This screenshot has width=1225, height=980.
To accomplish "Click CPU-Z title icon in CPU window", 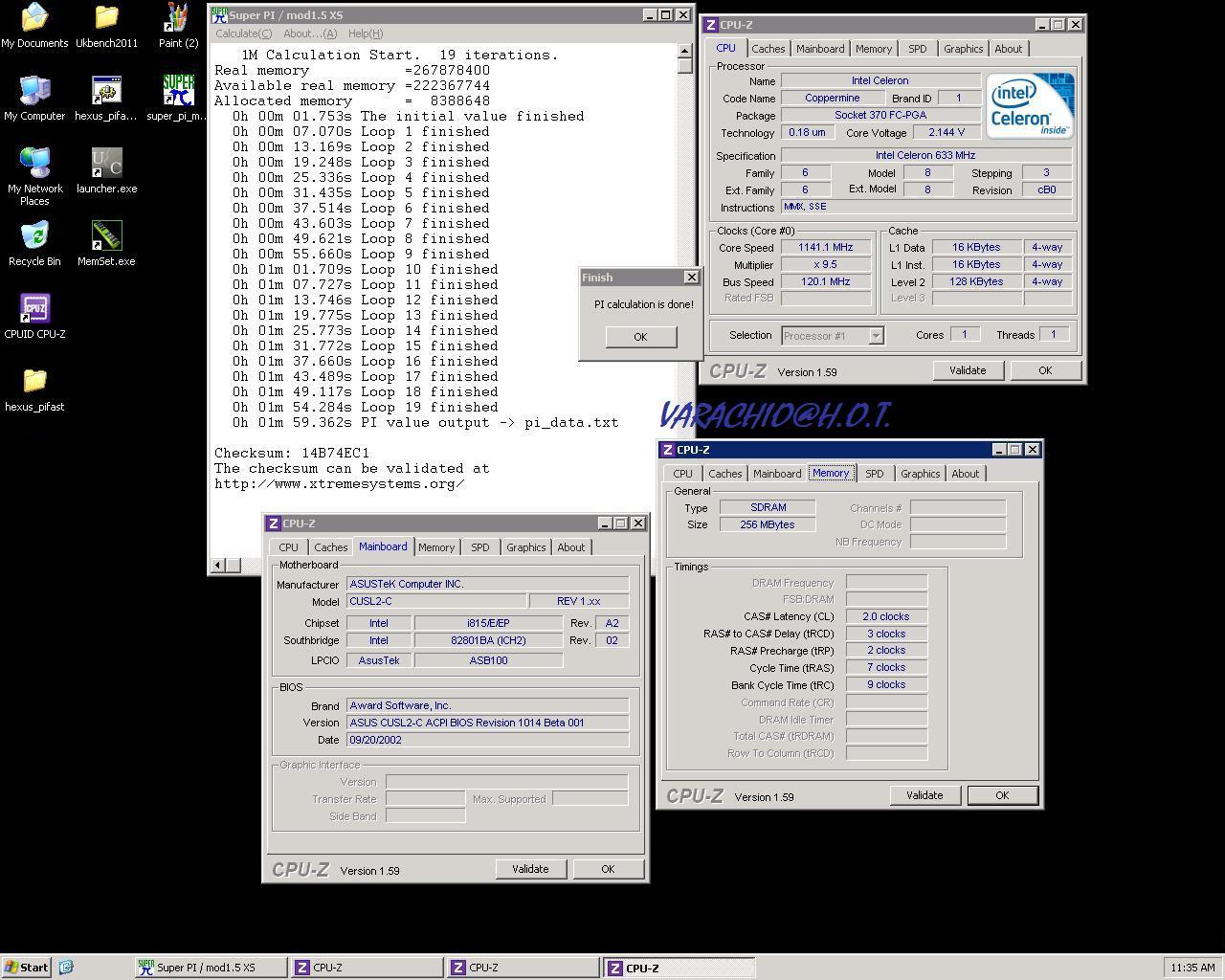I will coord(710,25).
